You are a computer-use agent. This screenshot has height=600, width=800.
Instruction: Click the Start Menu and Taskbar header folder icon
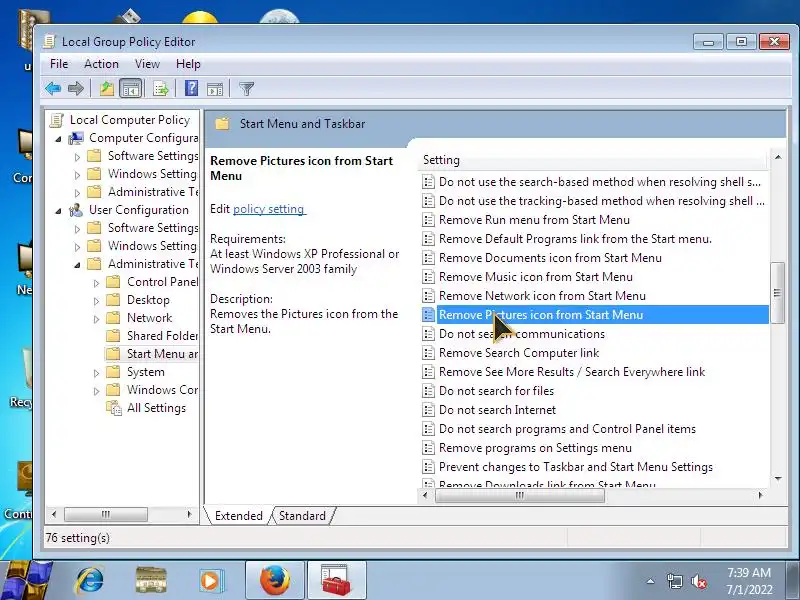222,124
